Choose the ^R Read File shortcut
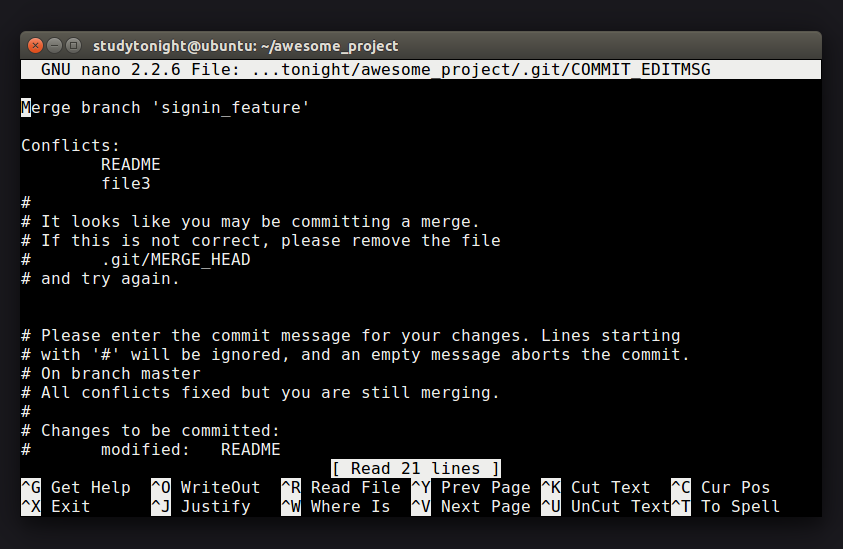The width and height of the screenshot is (843, 549). [341, 487]
